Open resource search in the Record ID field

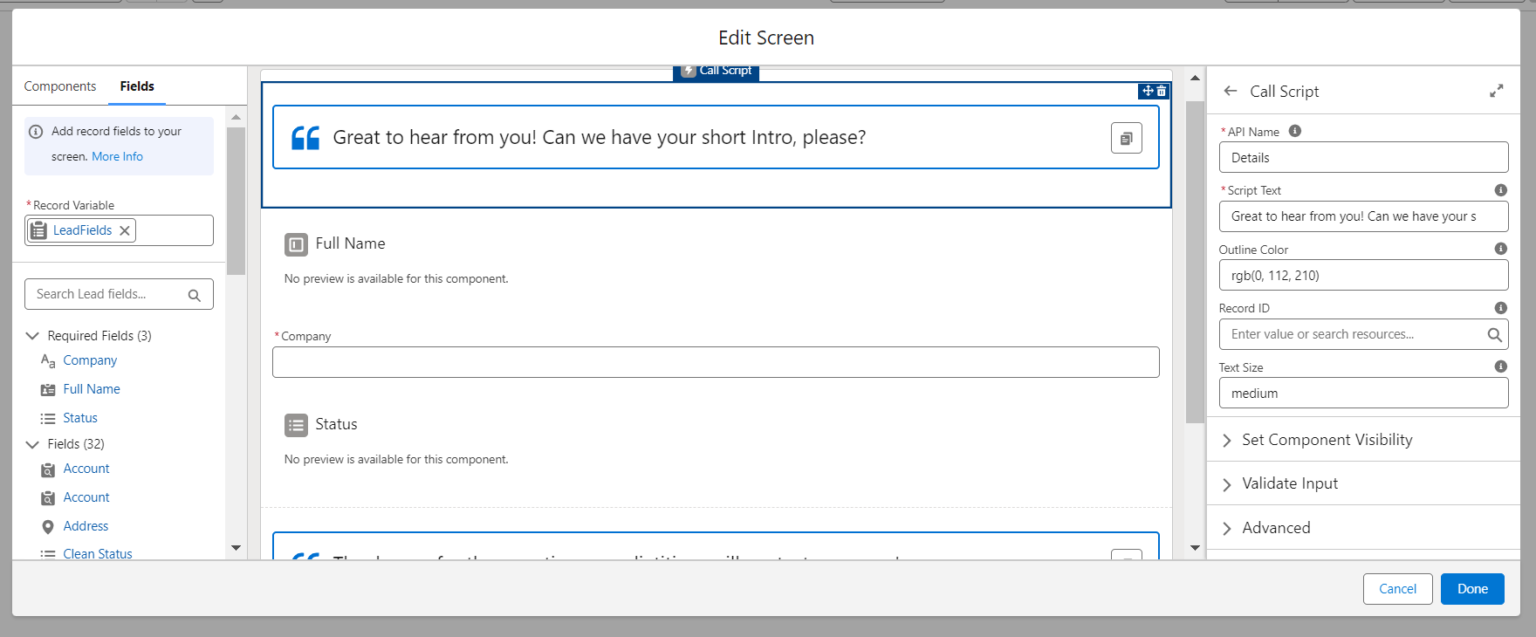click(x=1495, y=333)
